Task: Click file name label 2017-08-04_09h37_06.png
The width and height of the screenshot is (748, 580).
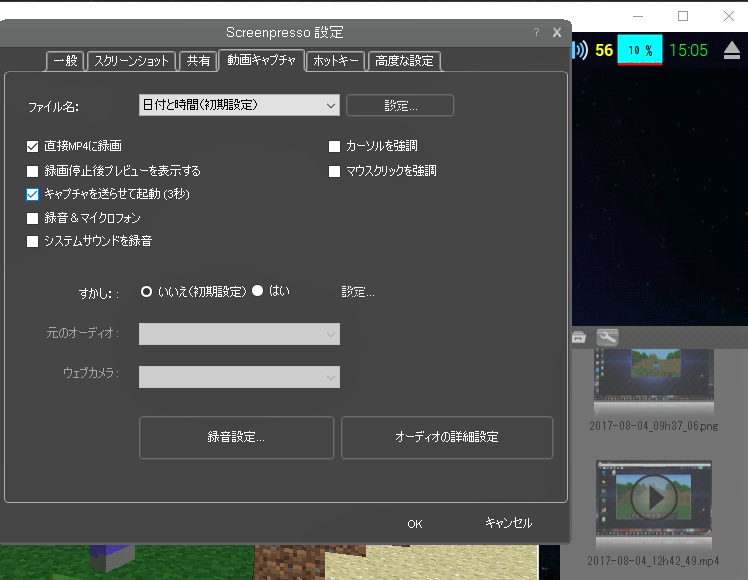Action: coord(654,426)
